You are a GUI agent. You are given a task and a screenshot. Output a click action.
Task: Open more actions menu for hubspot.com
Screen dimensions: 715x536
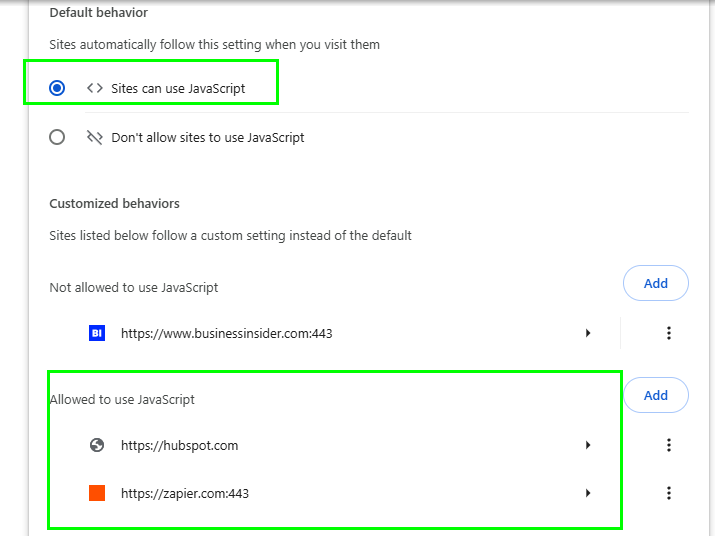click(668, 445)
